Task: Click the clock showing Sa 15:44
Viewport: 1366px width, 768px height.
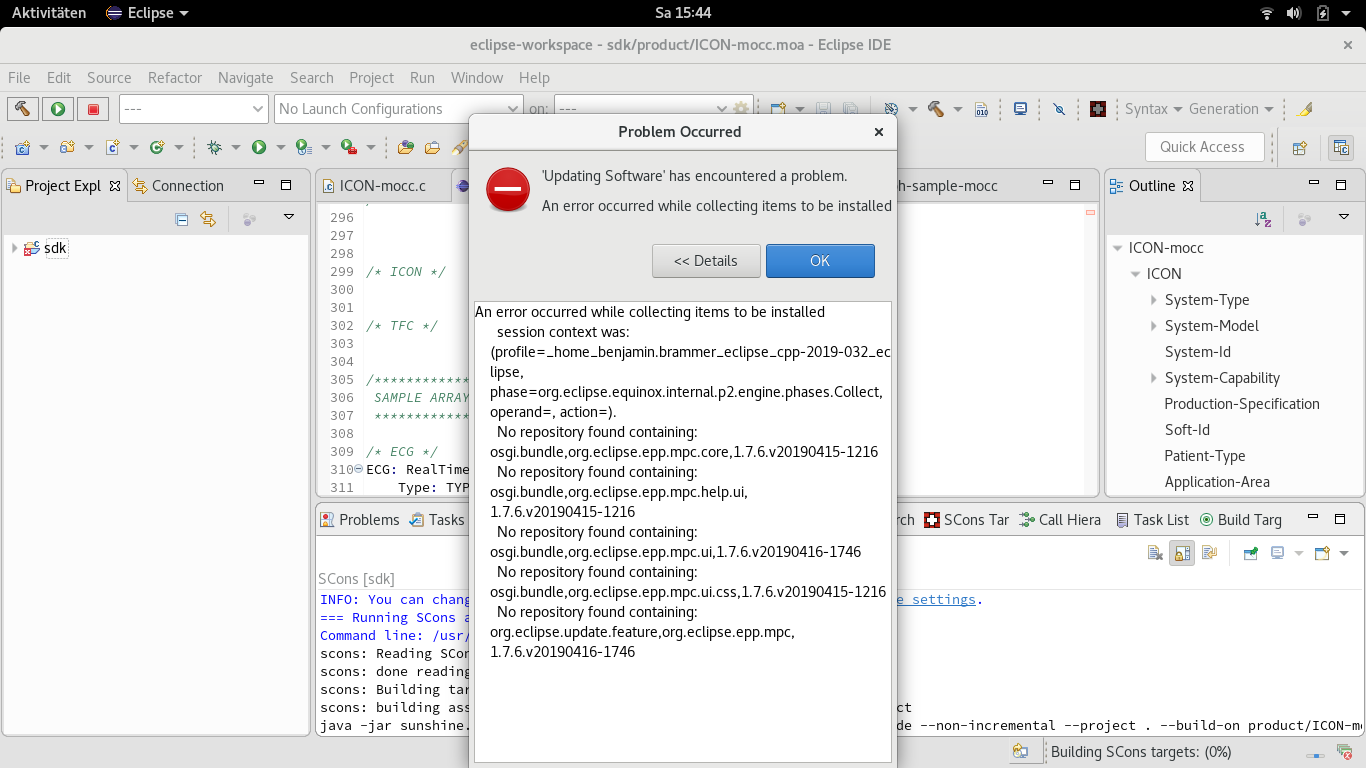Action: click(683, 13)
